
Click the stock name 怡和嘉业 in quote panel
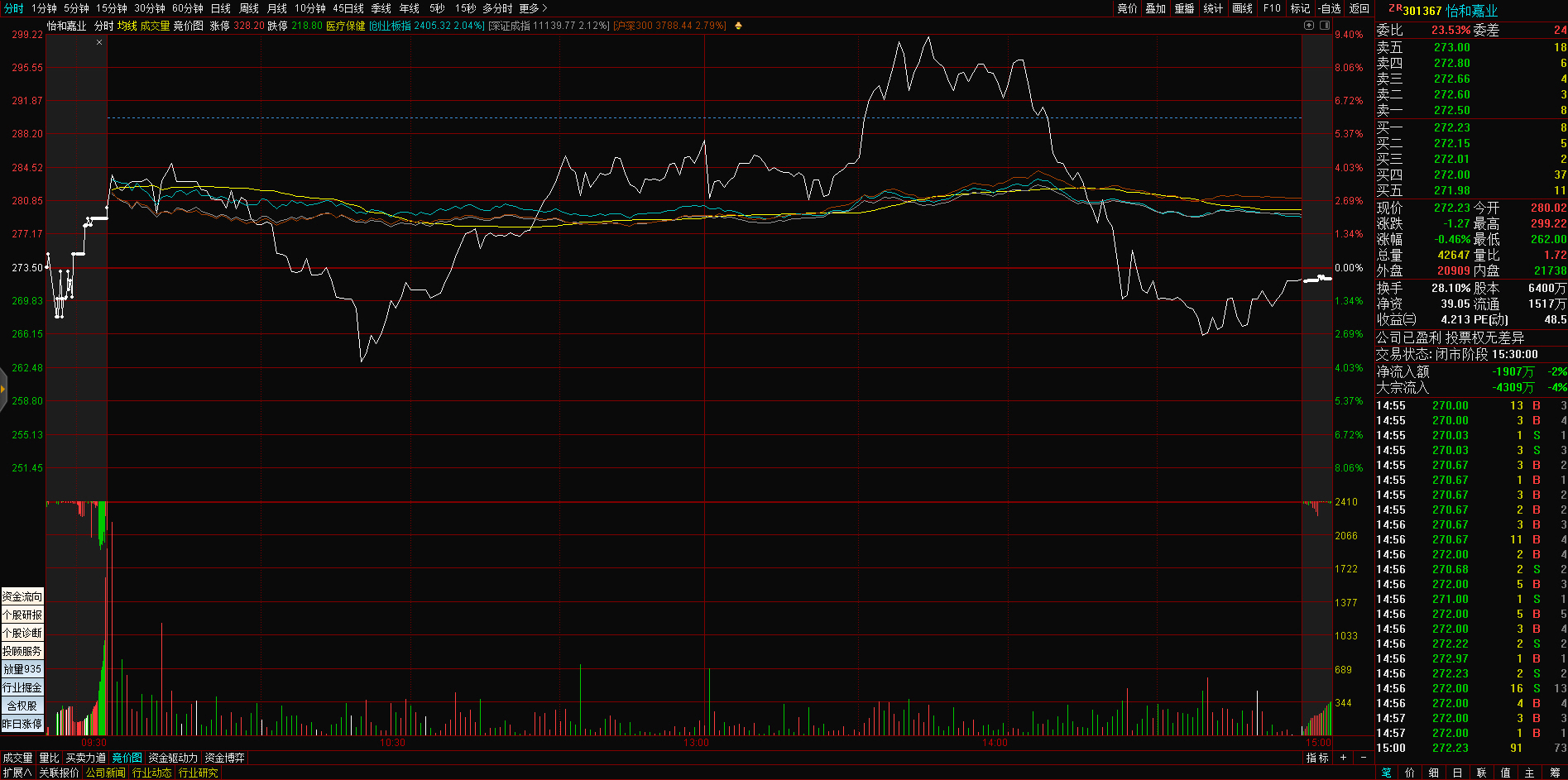[x=1471, y=11]
